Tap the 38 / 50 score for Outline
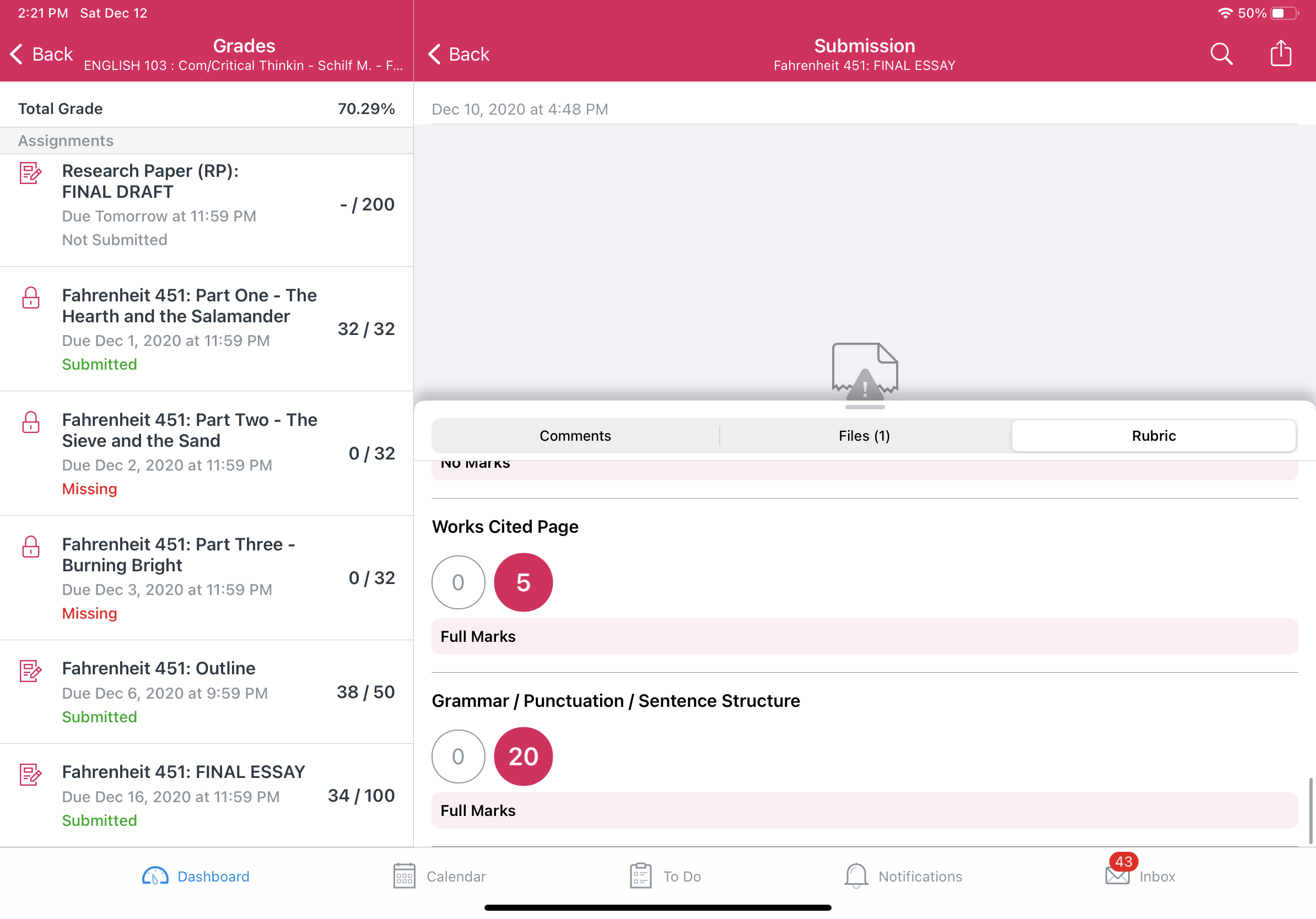The image size is (1316, 919). click(366, 691)
